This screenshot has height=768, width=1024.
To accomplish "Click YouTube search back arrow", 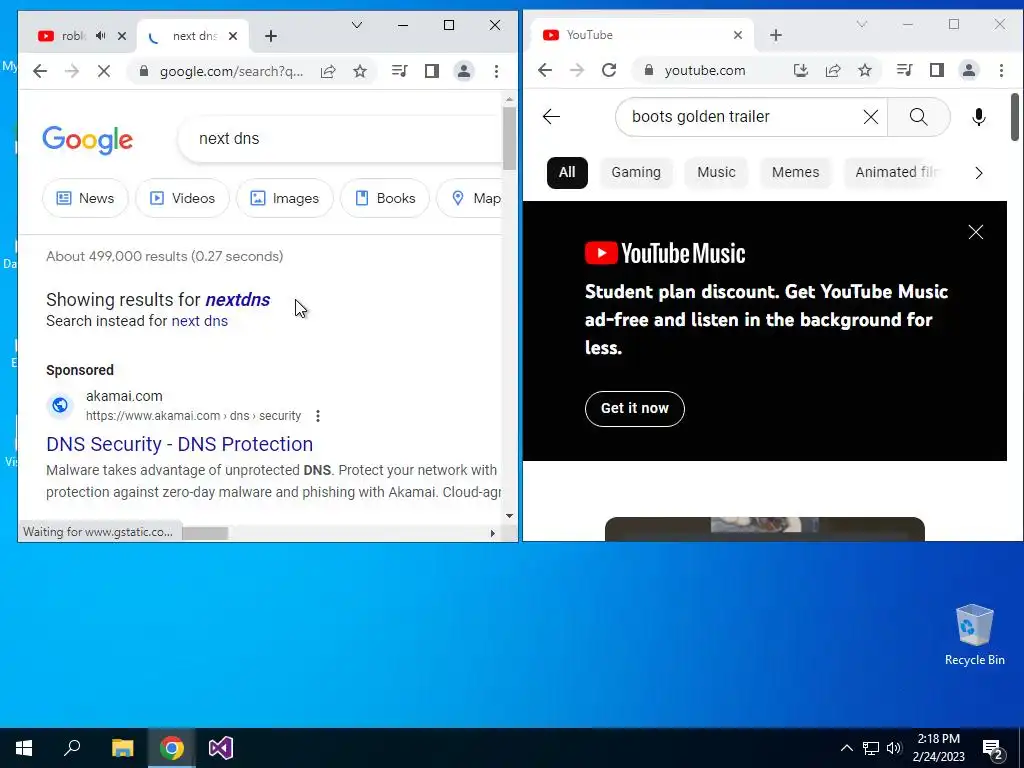I will 551,117.
